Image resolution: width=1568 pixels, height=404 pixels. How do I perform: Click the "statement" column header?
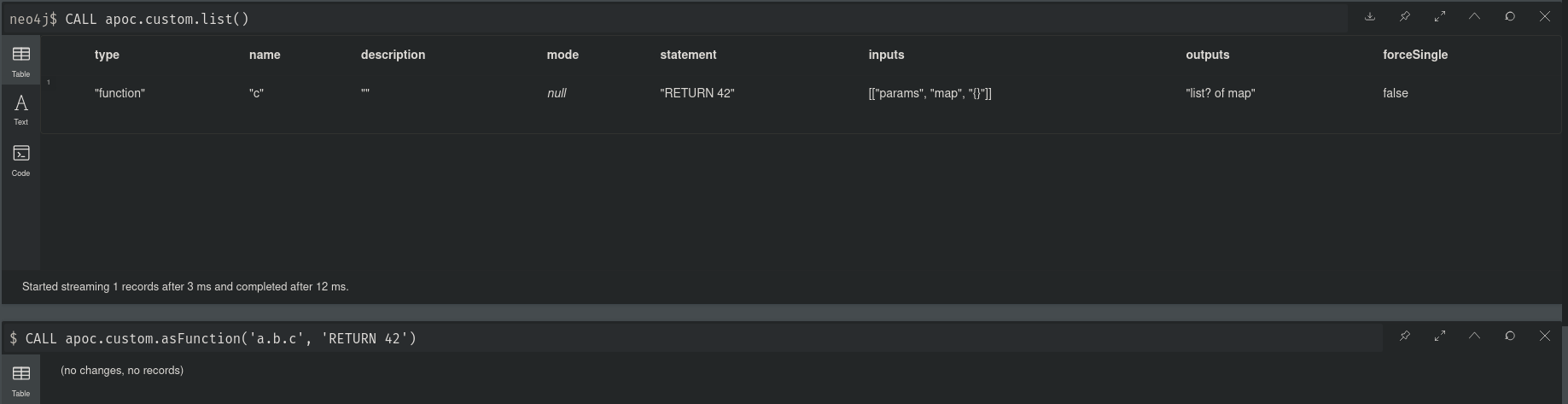688,55
